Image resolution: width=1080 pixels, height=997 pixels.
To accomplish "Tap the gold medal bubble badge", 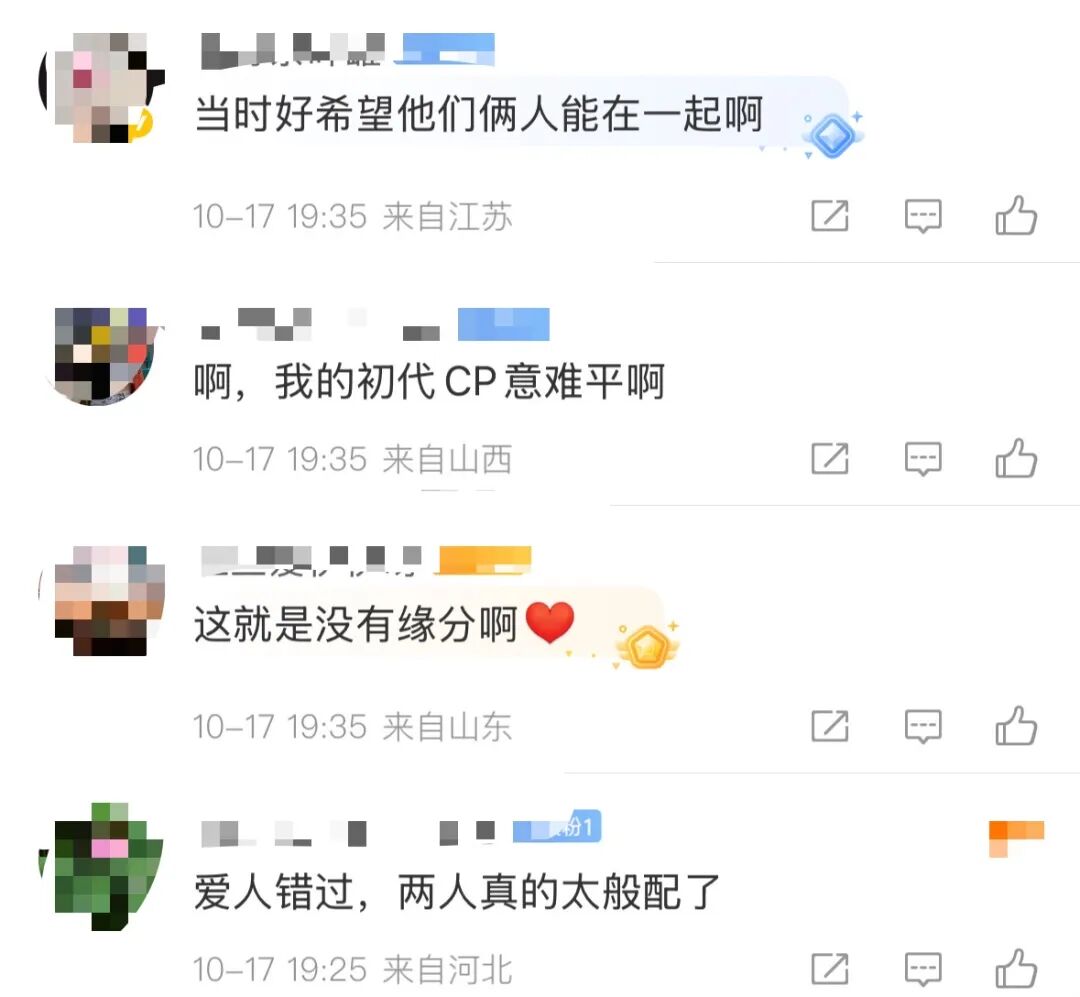I will [x=647, y=646].
